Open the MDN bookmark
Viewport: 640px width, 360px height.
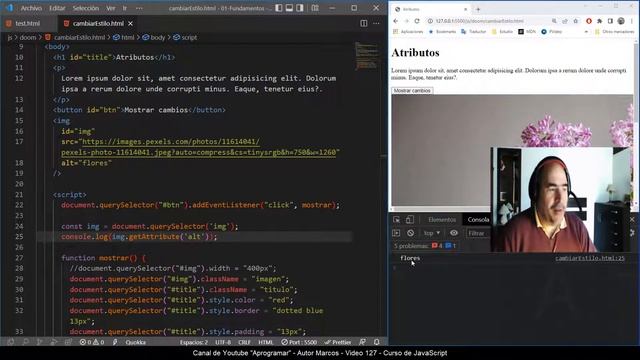(527, 31)
